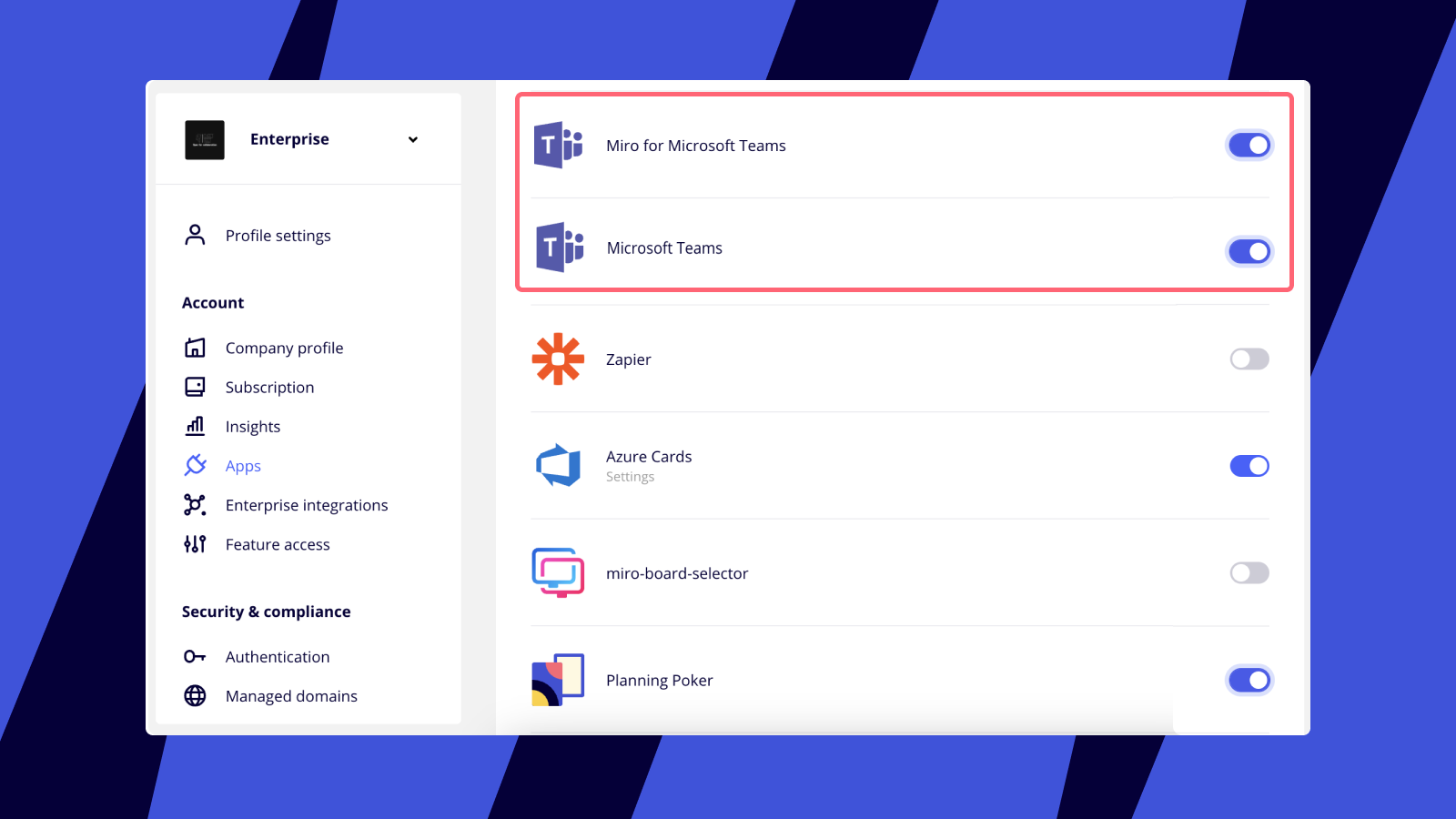Expand the Enterprise team dropdown arrow
This screenshot has height=819, width=1456.
pyautogui.click(x=413, y=140)
